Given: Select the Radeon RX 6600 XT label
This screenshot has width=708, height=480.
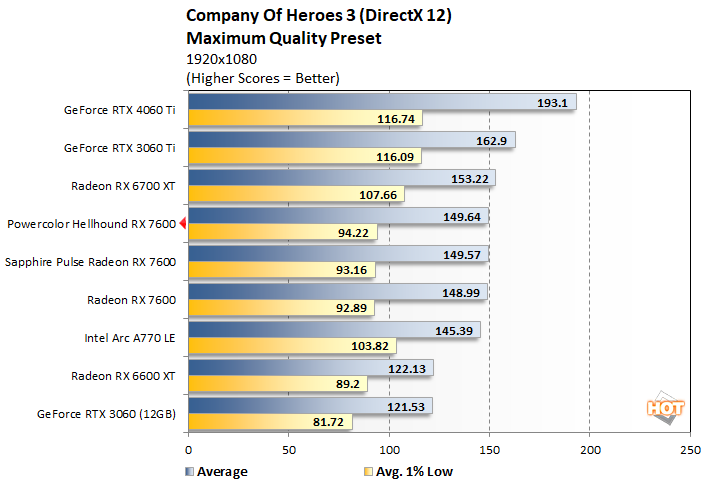Looking at the screenshot, I should click(123, 376).
